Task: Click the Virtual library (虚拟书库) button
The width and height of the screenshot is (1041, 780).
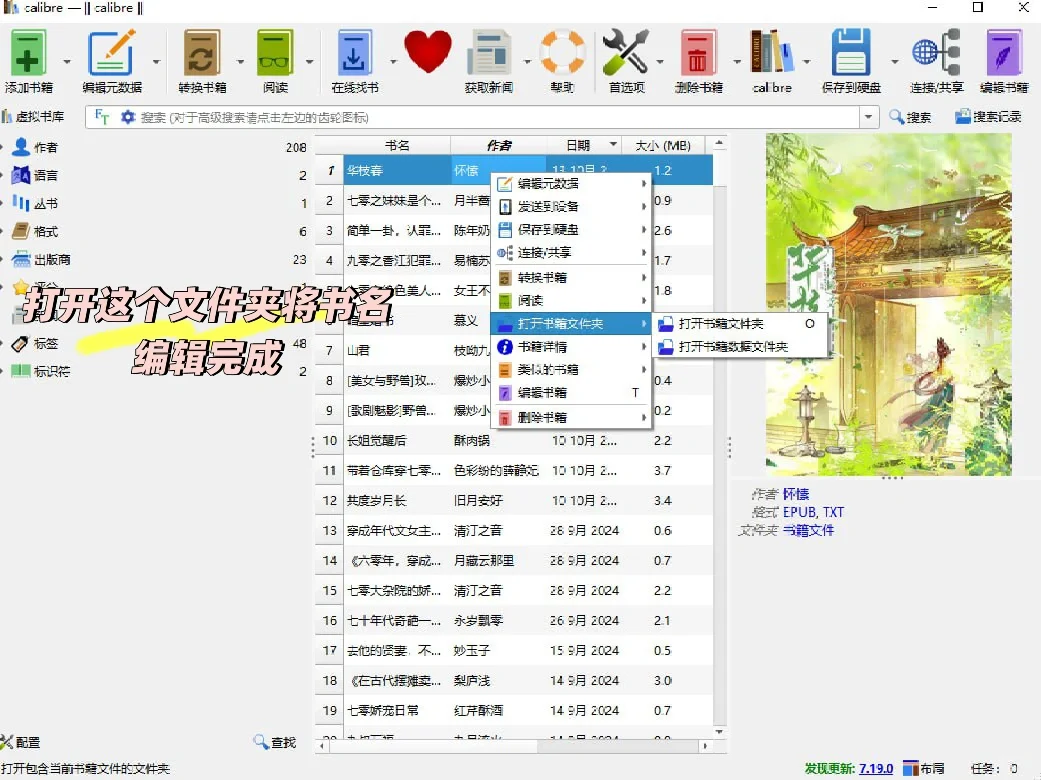Action: [x=33, y=117]
